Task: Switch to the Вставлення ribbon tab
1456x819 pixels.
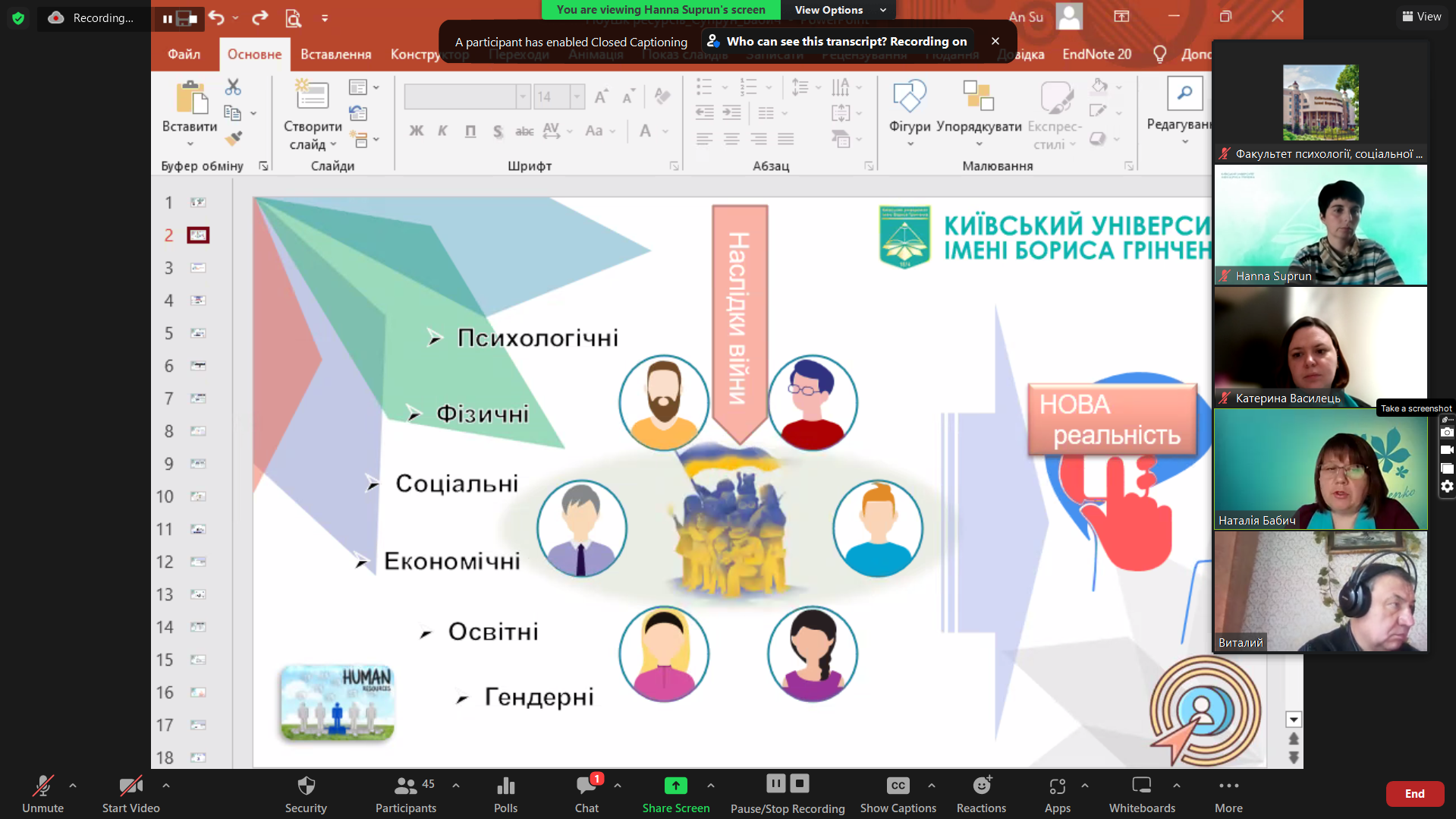Action: [x=335, y=55]
